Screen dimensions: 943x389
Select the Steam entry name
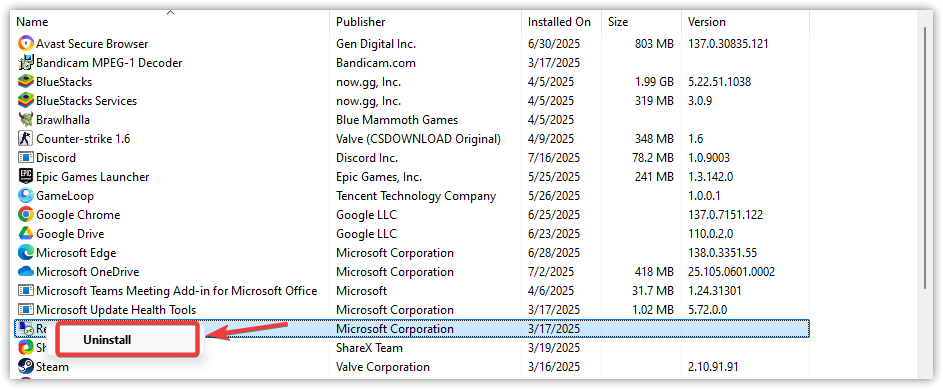(x=52, y=366)
